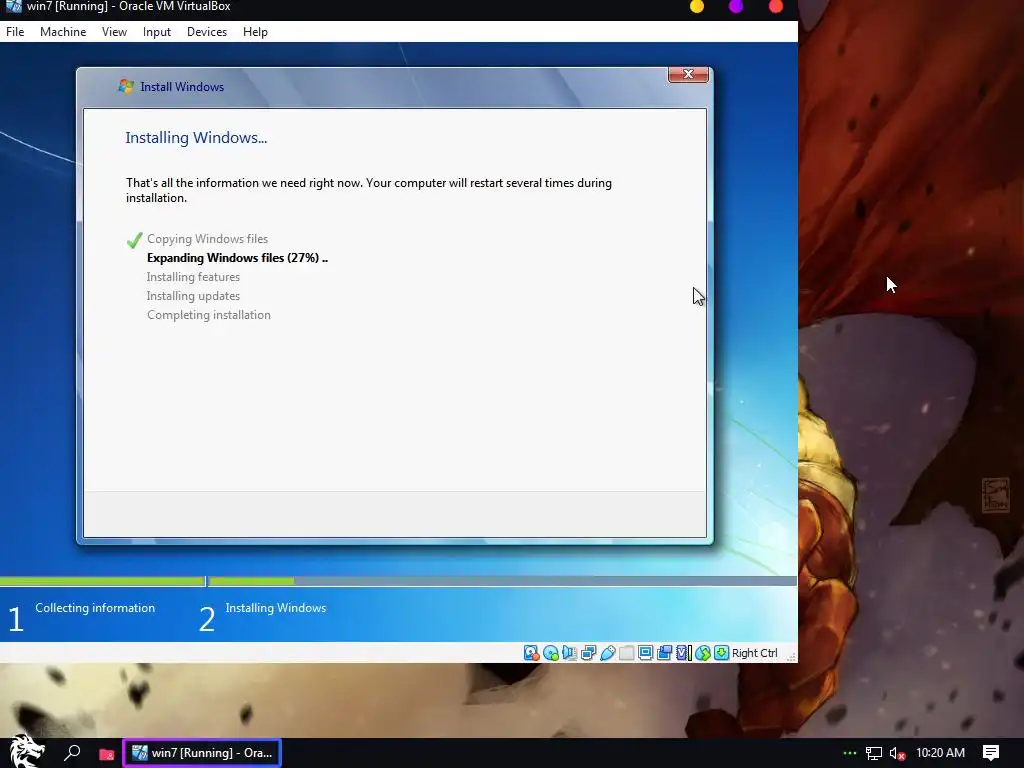Click the 'Completing installation' step text
The image size is (1024, 768).
pos(208,315)
